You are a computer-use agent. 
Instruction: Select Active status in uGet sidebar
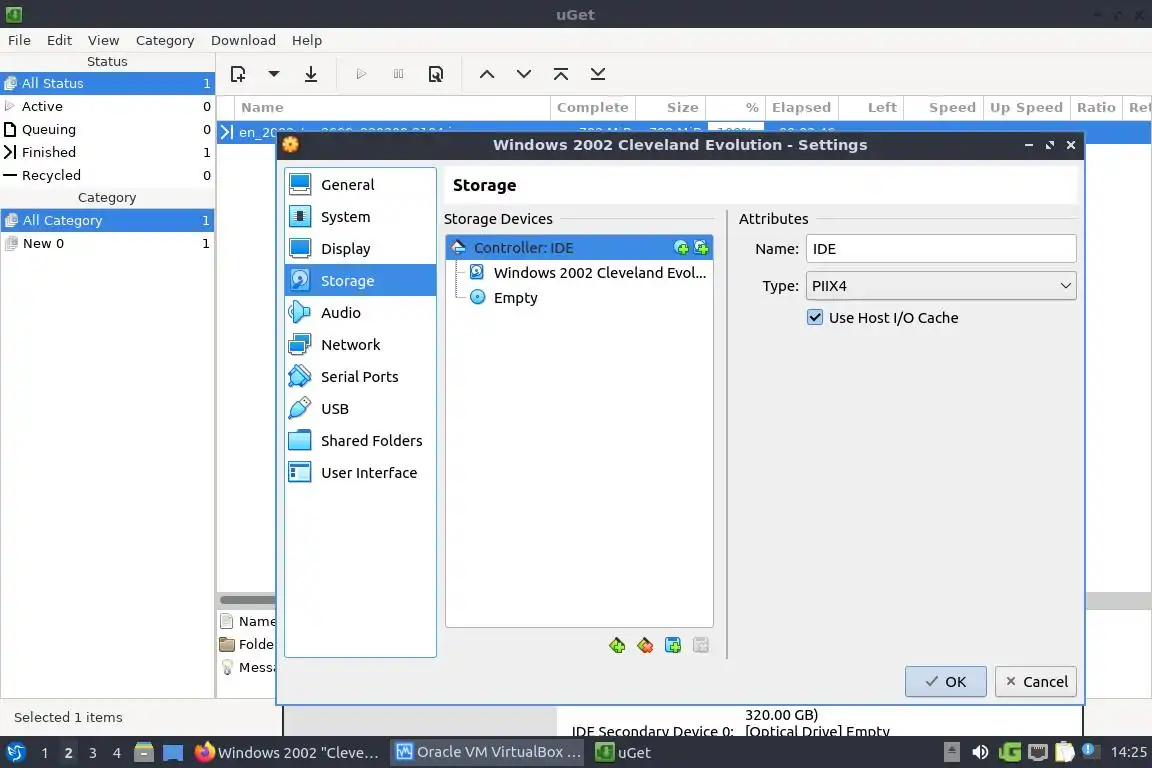107,106
